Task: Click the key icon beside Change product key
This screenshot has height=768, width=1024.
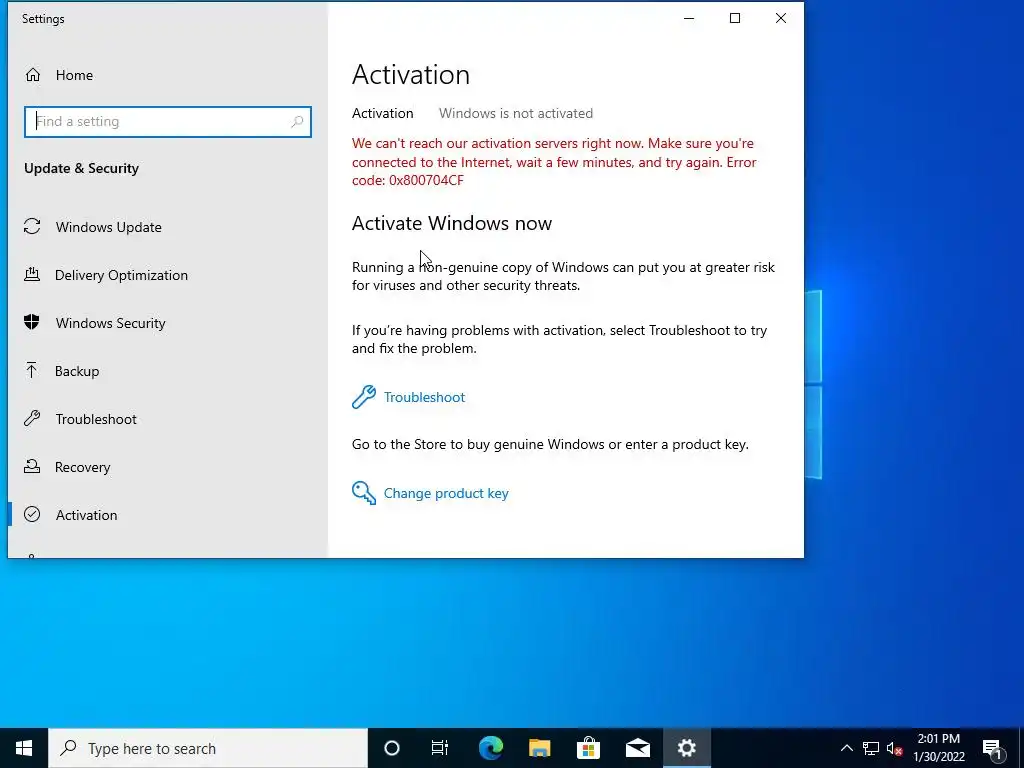Action: (364, 493)
